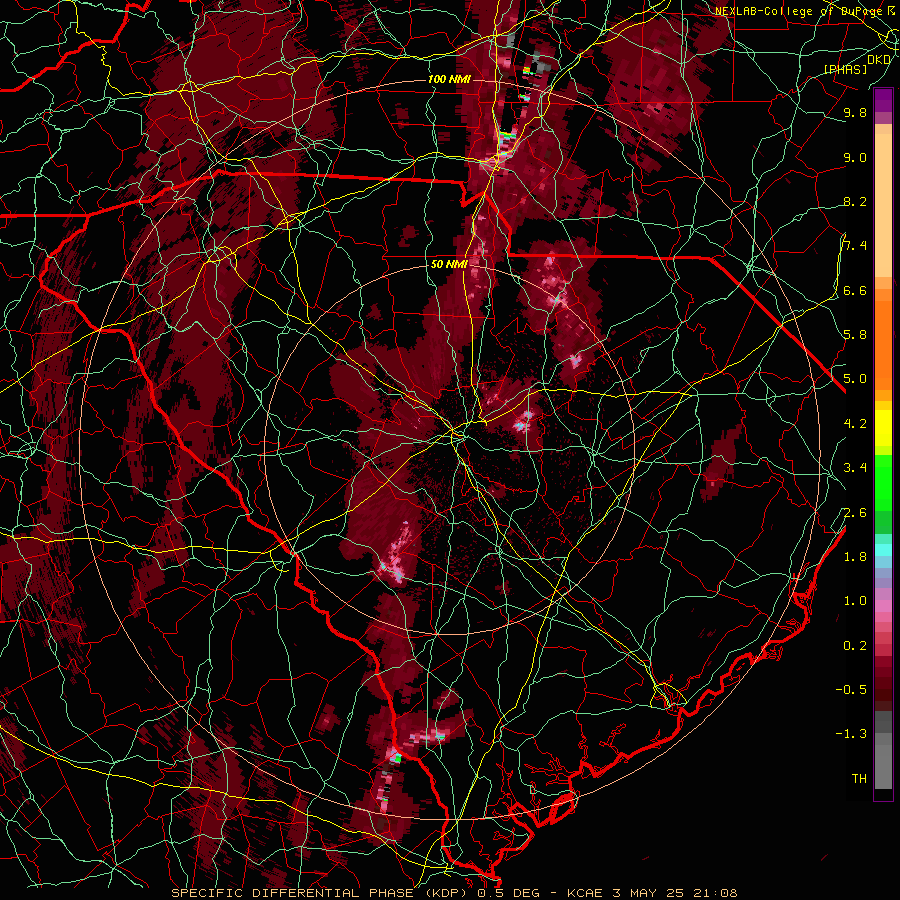Viewport: 900px width, 900px height.
Task: Click the 5.8 scale value
Action: [x=855, y=334]
